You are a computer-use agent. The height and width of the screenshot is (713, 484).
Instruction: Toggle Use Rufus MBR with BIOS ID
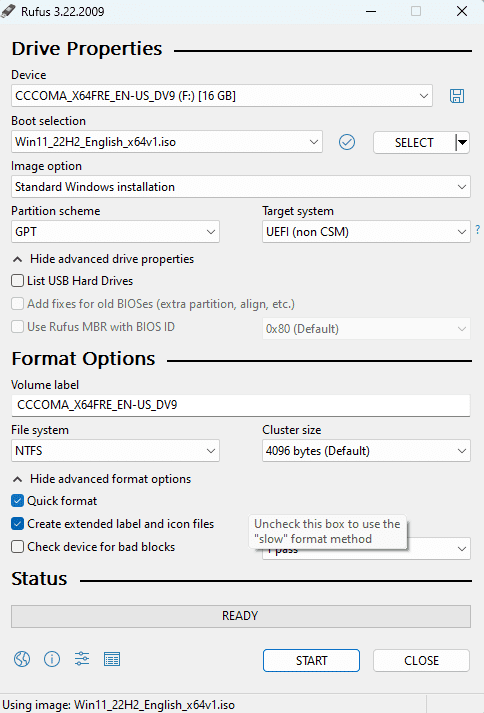click(x=17, y=326)
